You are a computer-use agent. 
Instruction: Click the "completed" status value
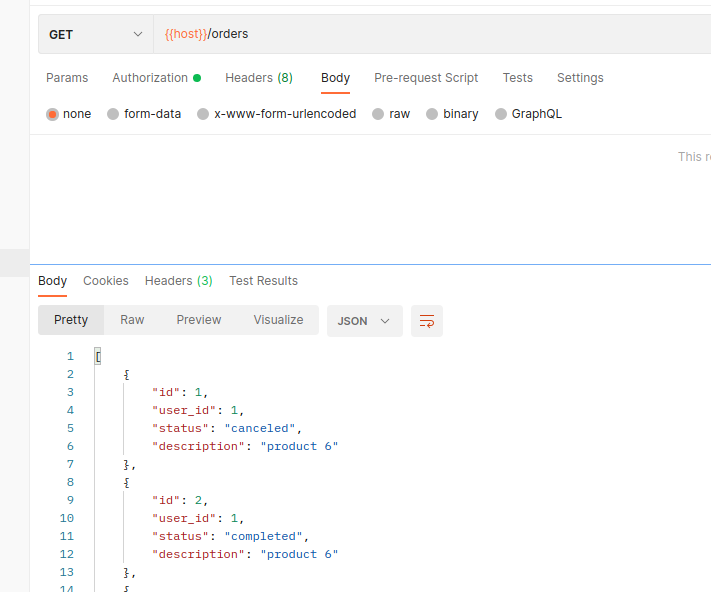263,536
